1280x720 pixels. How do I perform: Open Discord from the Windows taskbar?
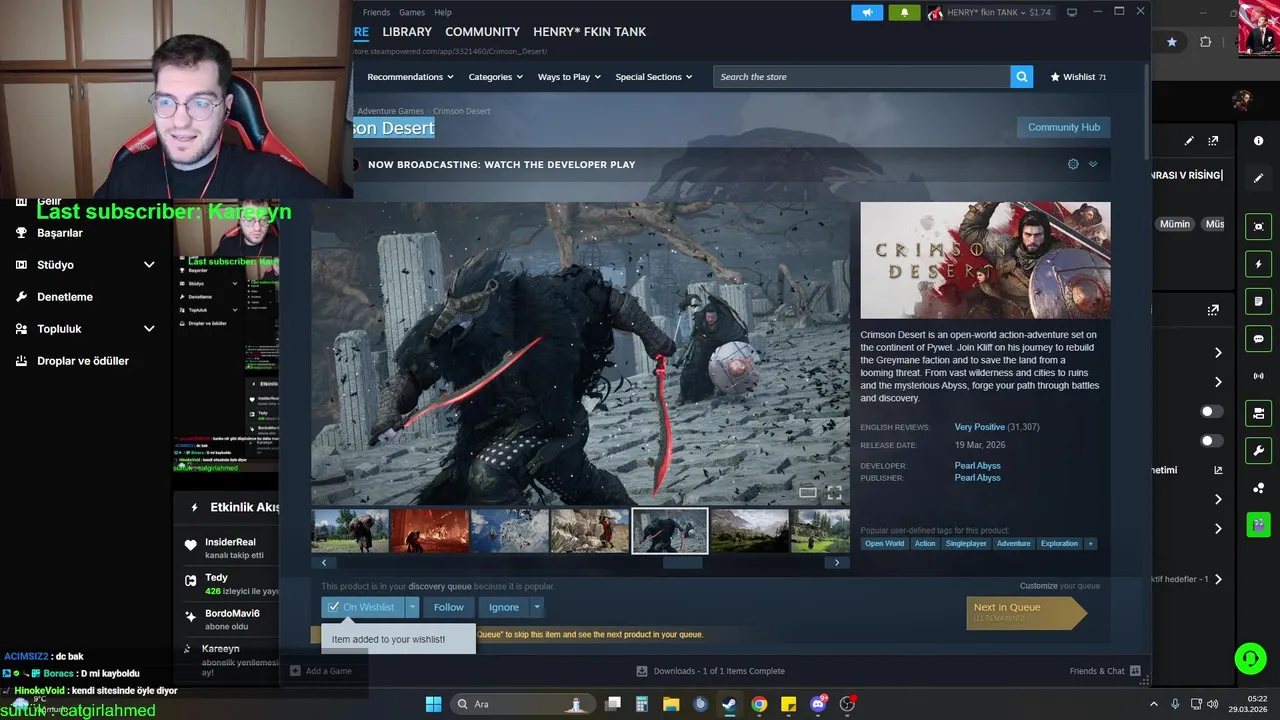(x=818, y=704)
